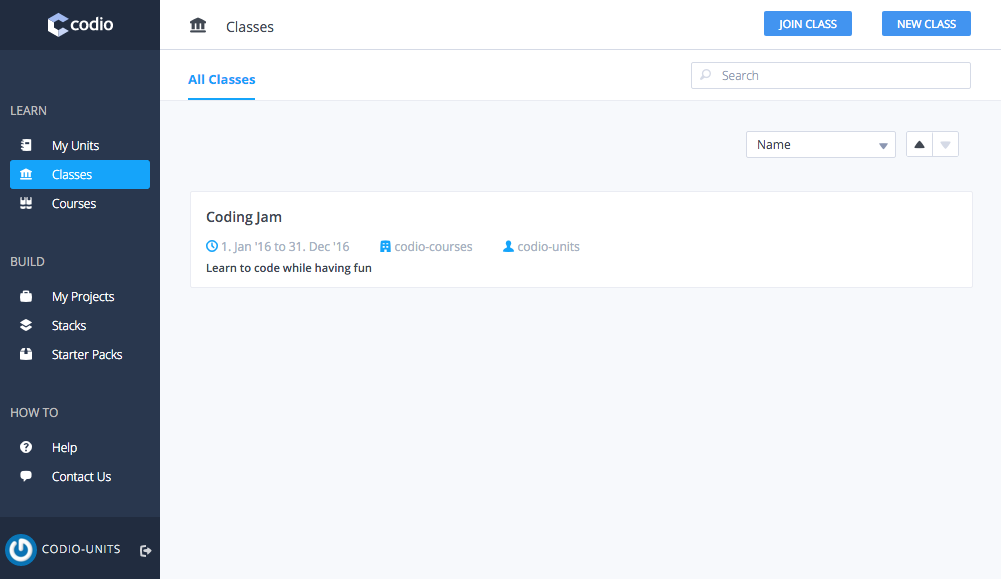Open the Name sort dropdown
This screenshot has height=579, width=1001.
820,143
